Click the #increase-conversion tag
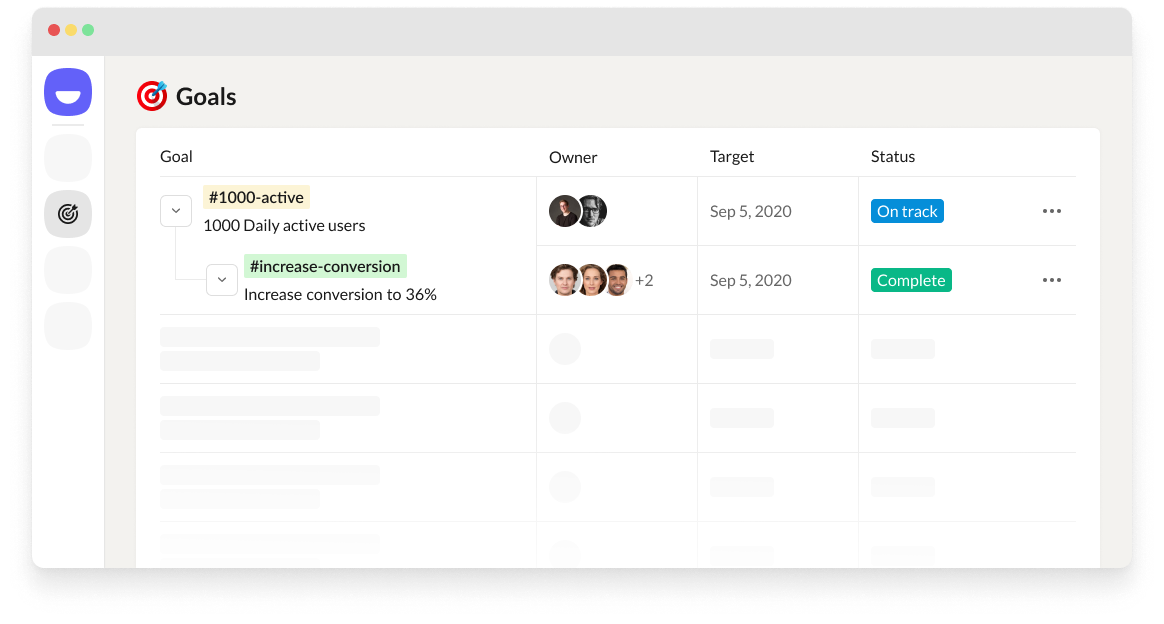Viewport: 1164px width, 624px height. 325,266
